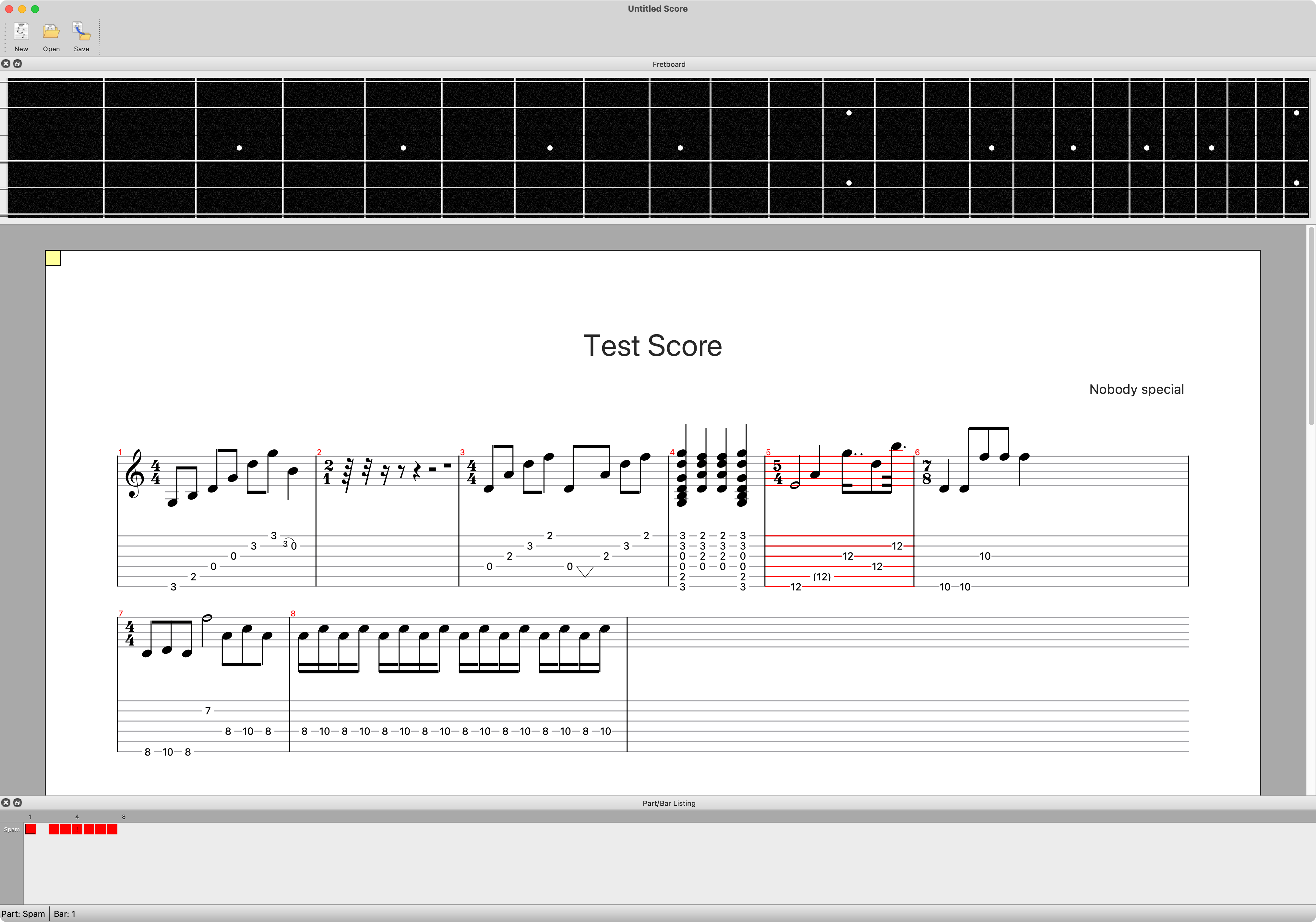The height and width of the screenshot is (922, 1316).
Task: Float the Fretboard panel with undock icon
Action: pos(18,64)
